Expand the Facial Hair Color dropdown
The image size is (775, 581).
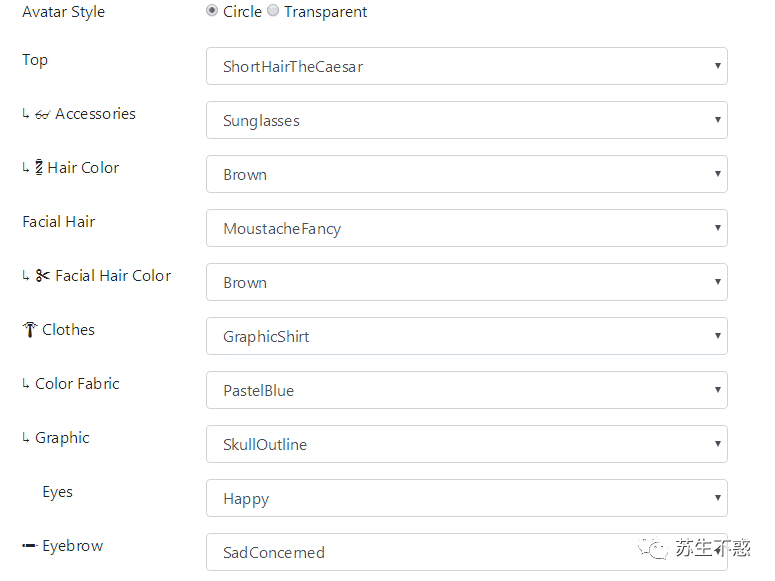[x=466, y=283]
